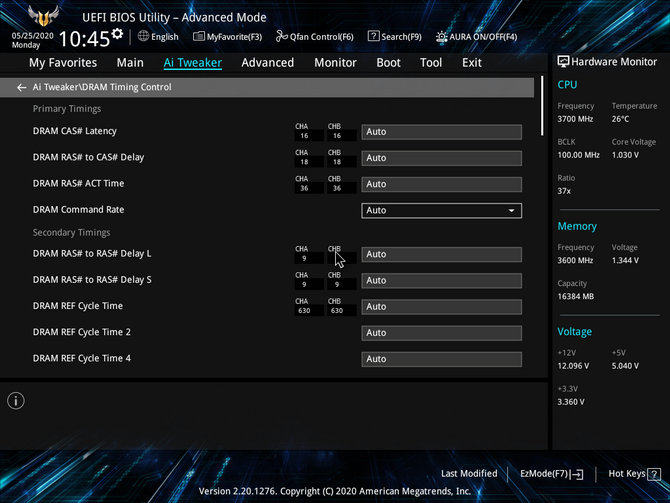
Task: Go to the Boot tab
Action: 388,62
